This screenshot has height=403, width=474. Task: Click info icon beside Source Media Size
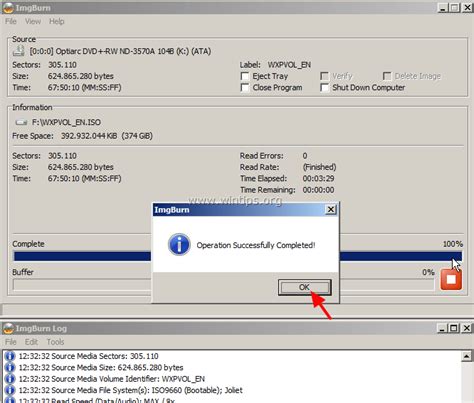10,367
